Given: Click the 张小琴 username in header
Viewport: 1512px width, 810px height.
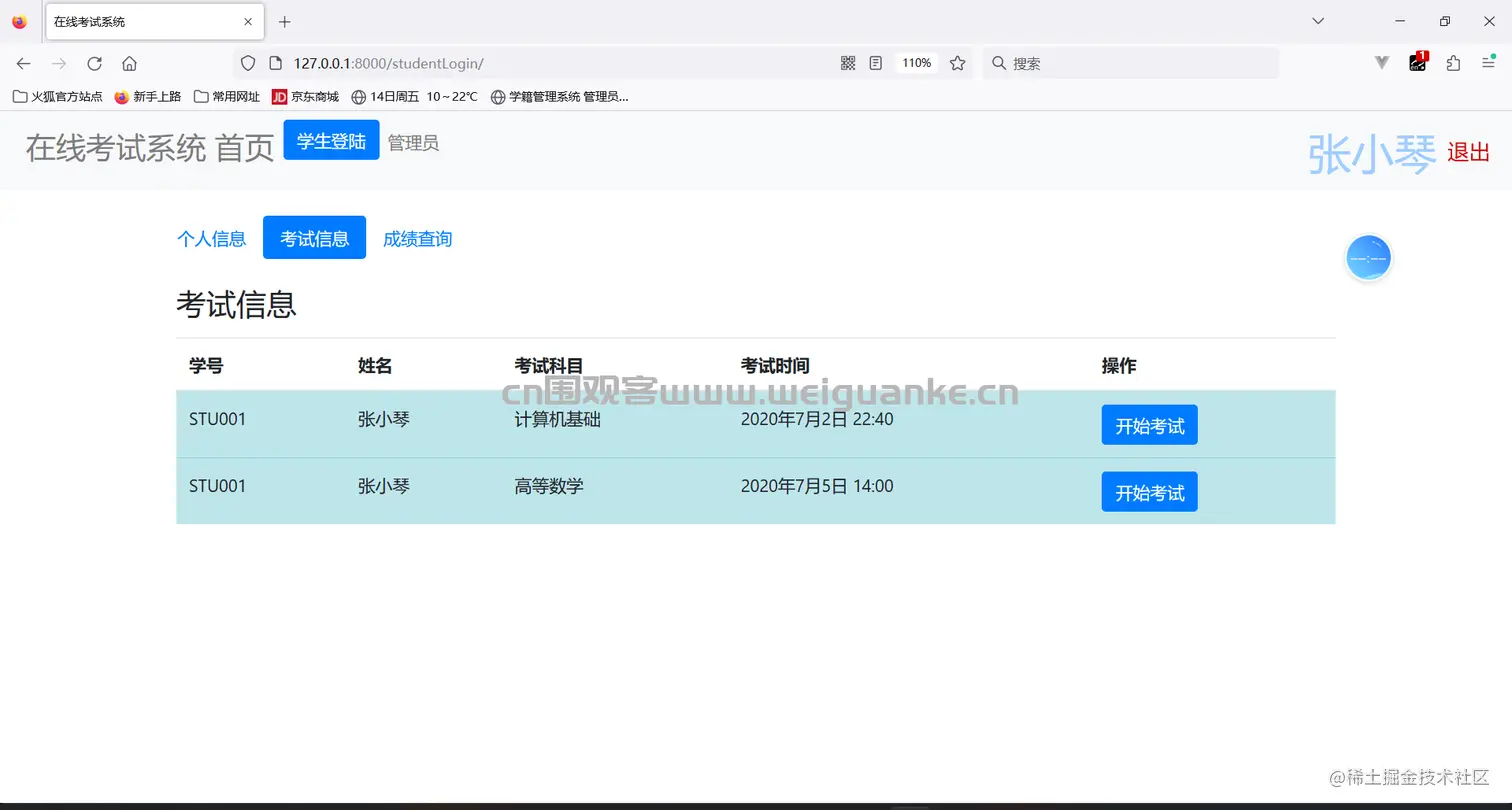Looking at the screenshot, I should tap(1372, 155).
